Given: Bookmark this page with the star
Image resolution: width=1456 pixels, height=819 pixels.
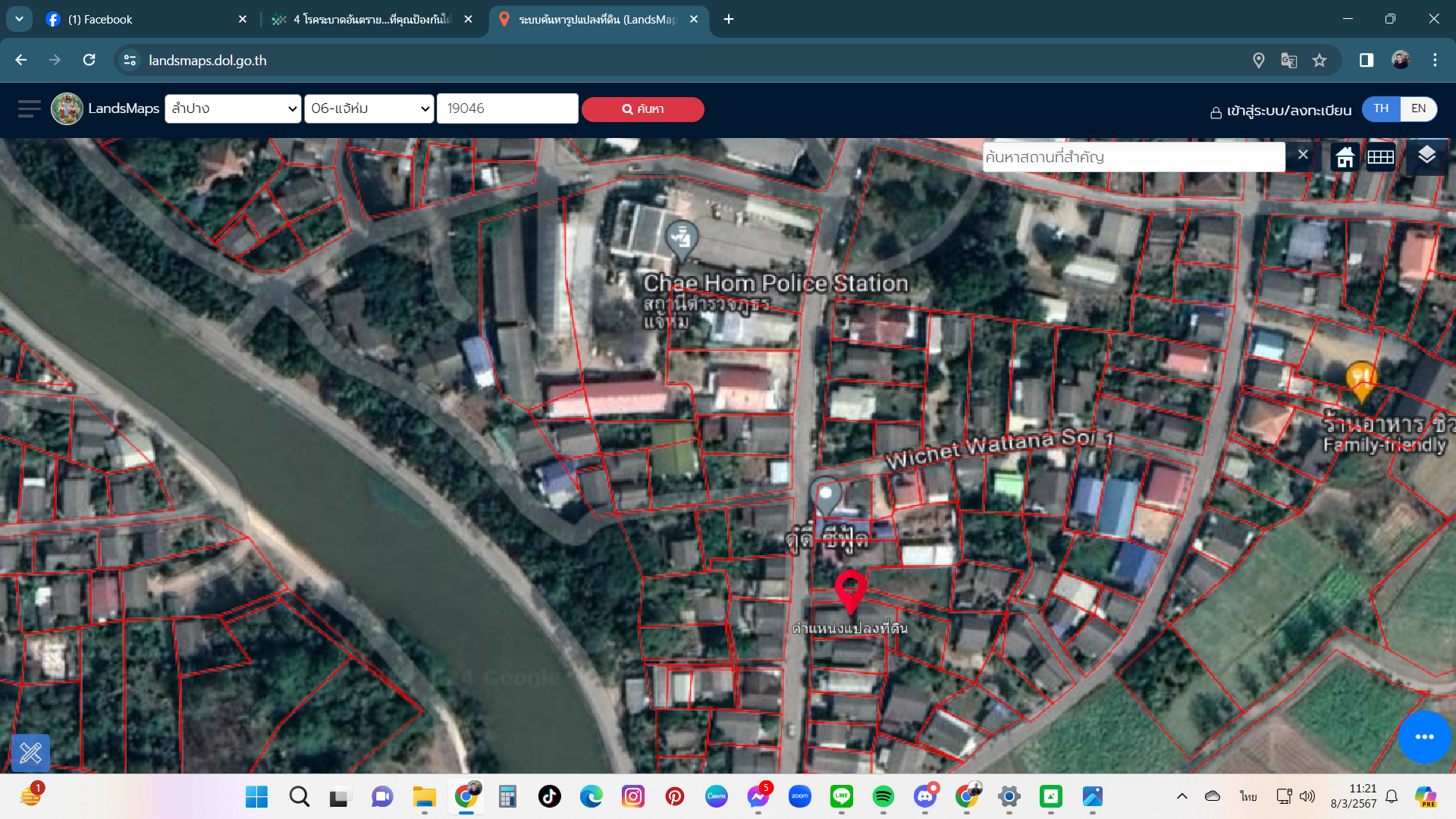Looking at the screenshot, I should [1319, 60].
